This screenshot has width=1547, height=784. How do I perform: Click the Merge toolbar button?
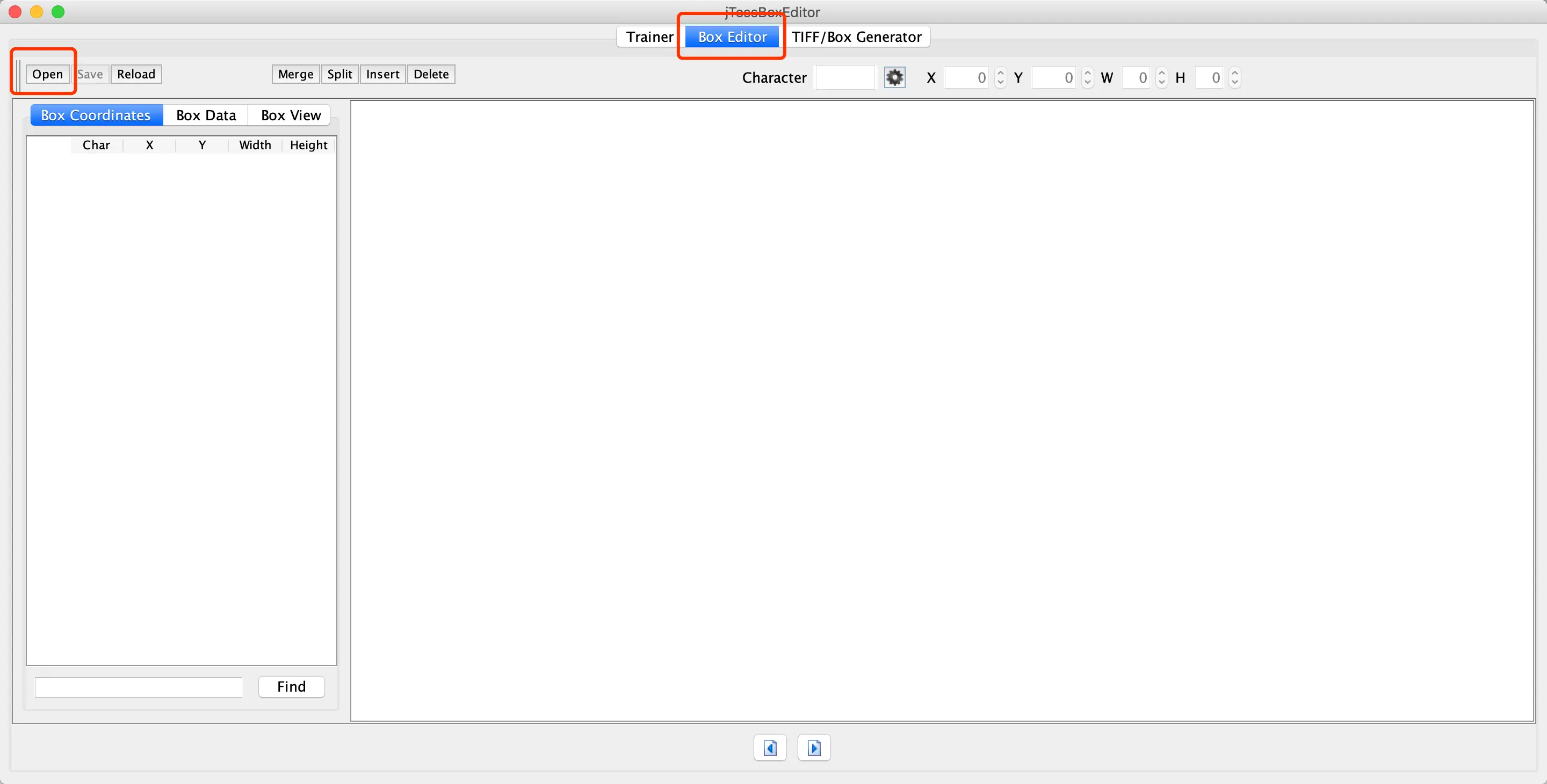[295, 75]
